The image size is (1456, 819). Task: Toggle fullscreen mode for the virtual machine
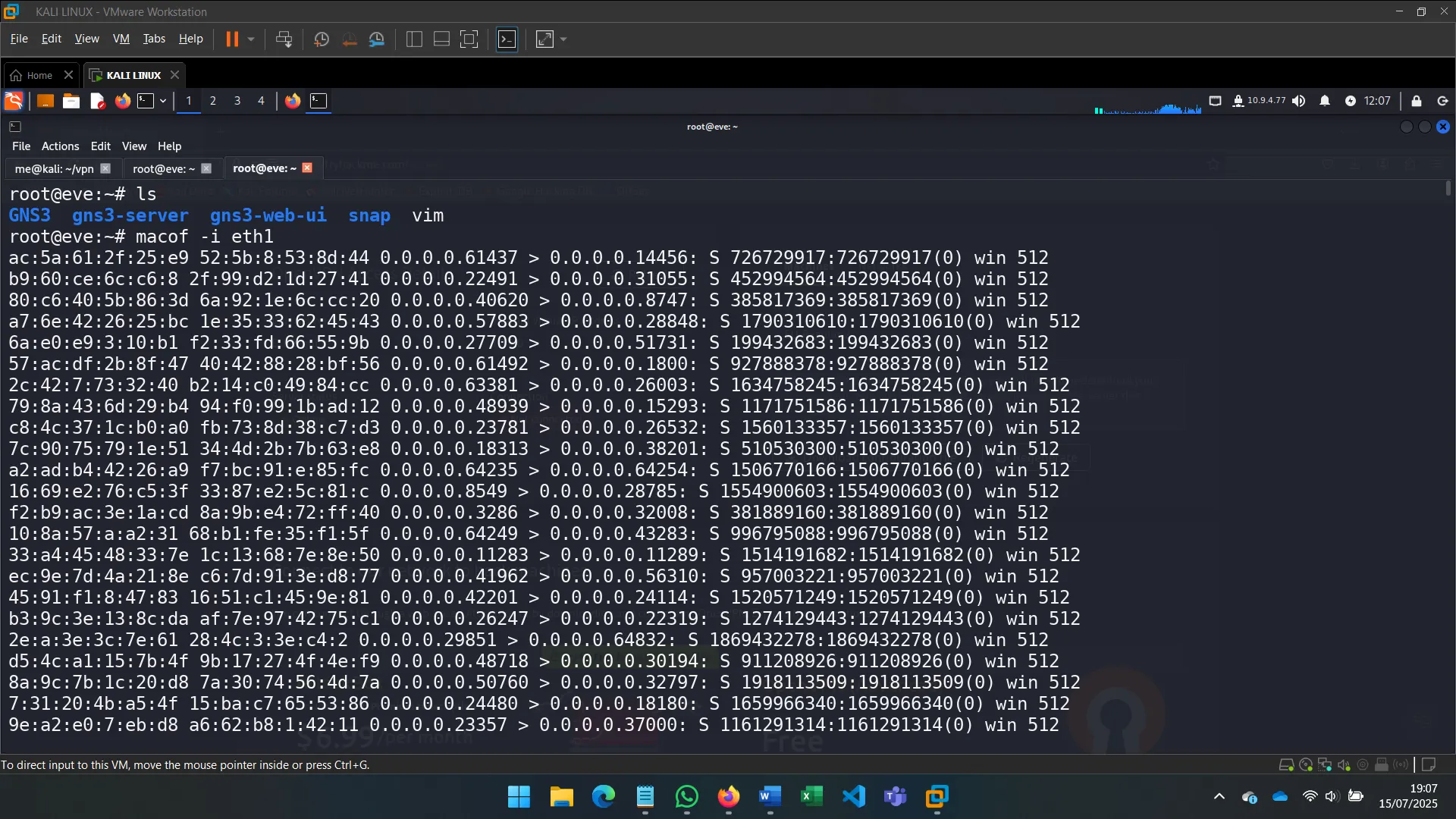click(469, 39)
